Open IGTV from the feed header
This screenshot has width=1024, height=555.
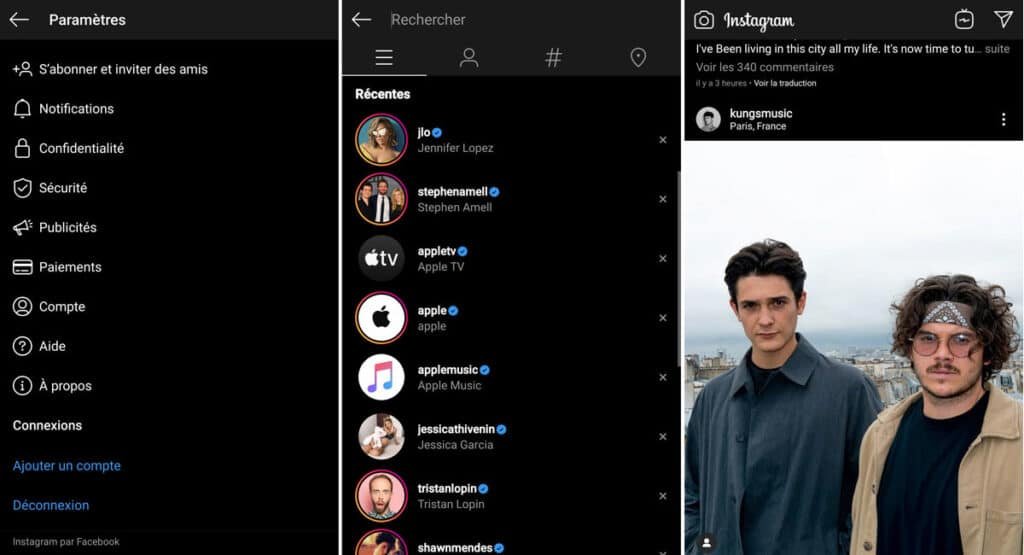click(964, 20)
